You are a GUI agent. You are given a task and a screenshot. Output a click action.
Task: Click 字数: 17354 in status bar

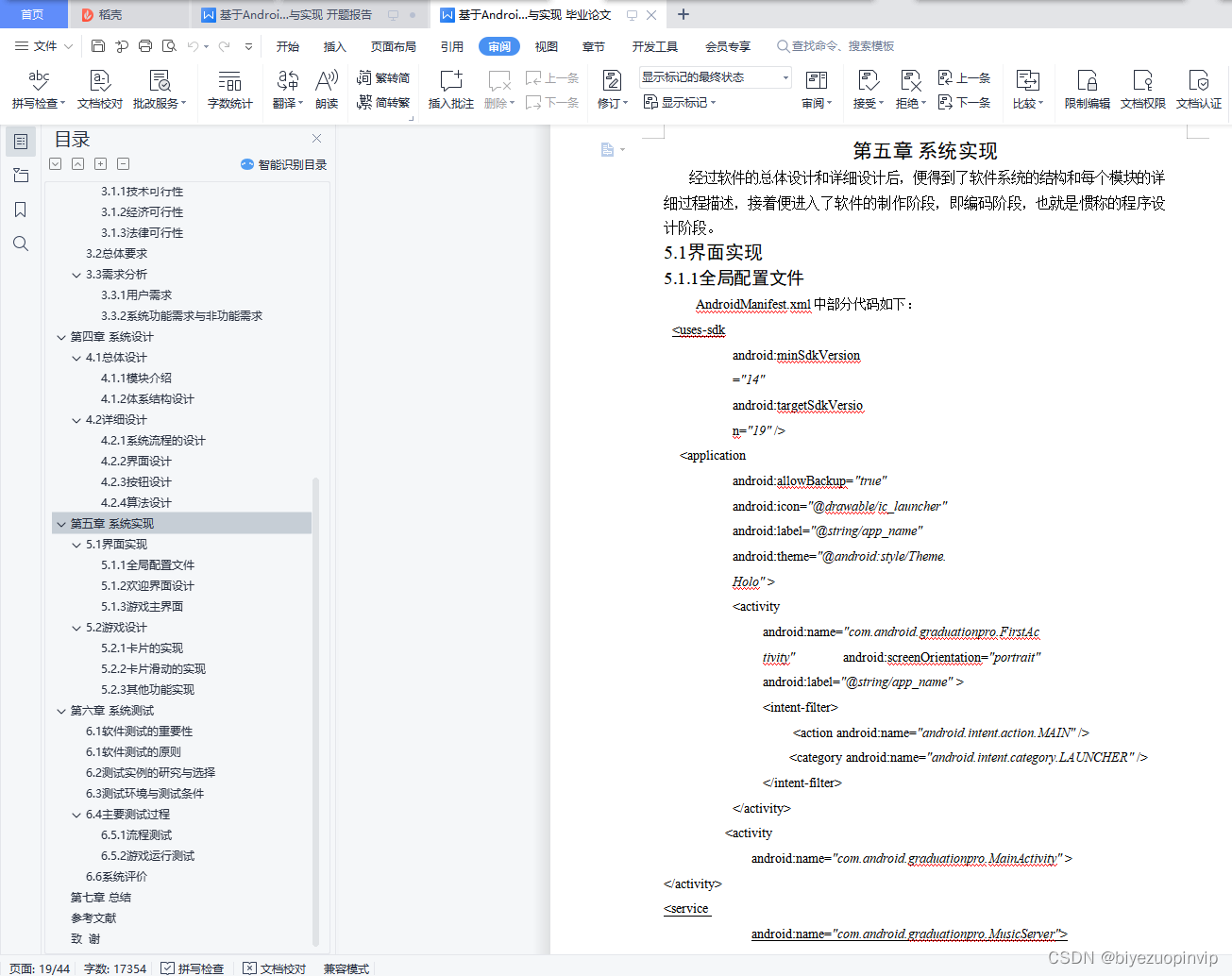[x=115, y=968]
